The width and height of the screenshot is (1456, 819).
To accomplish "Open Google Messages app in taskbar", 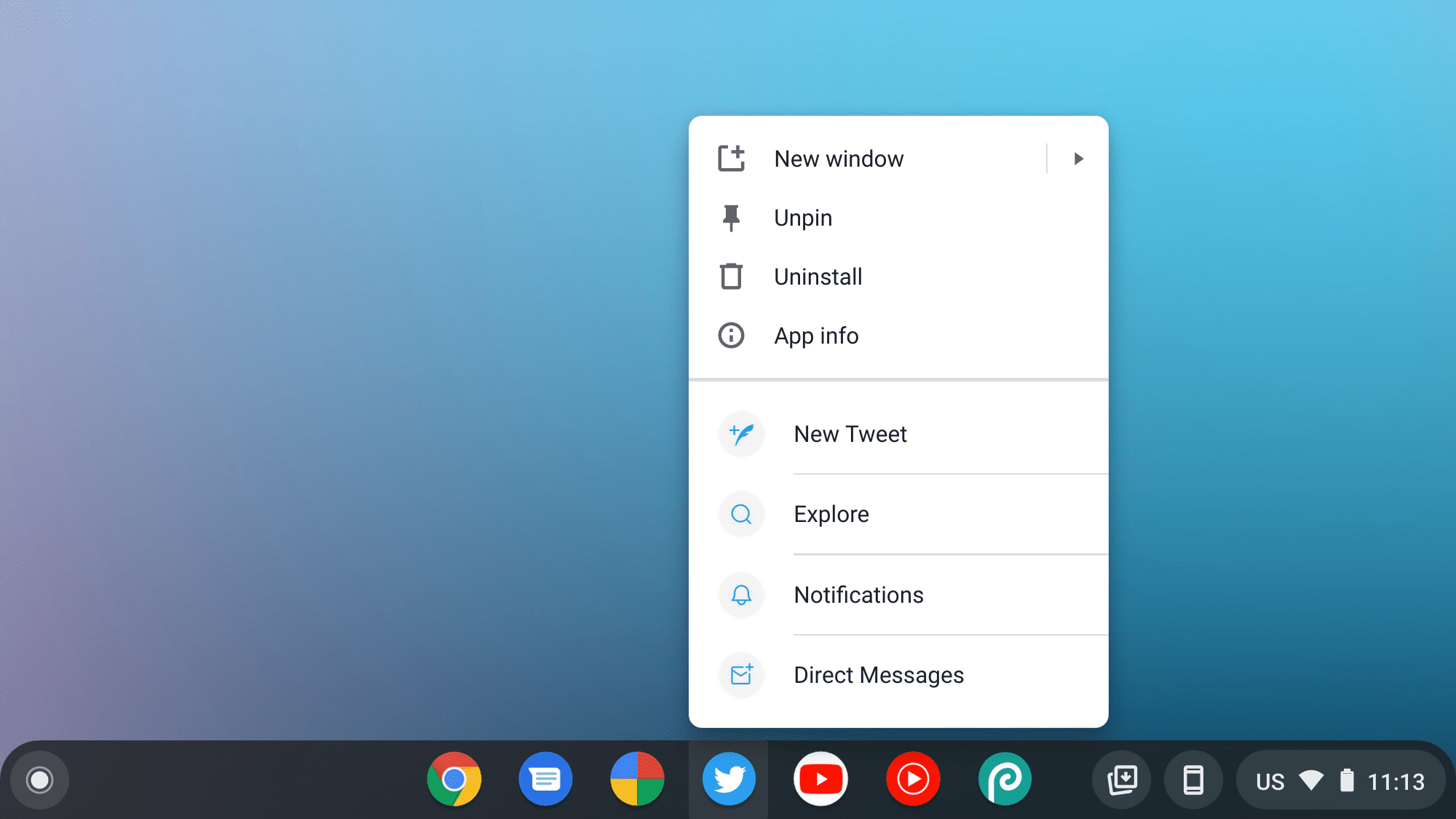I will [545, 779].
